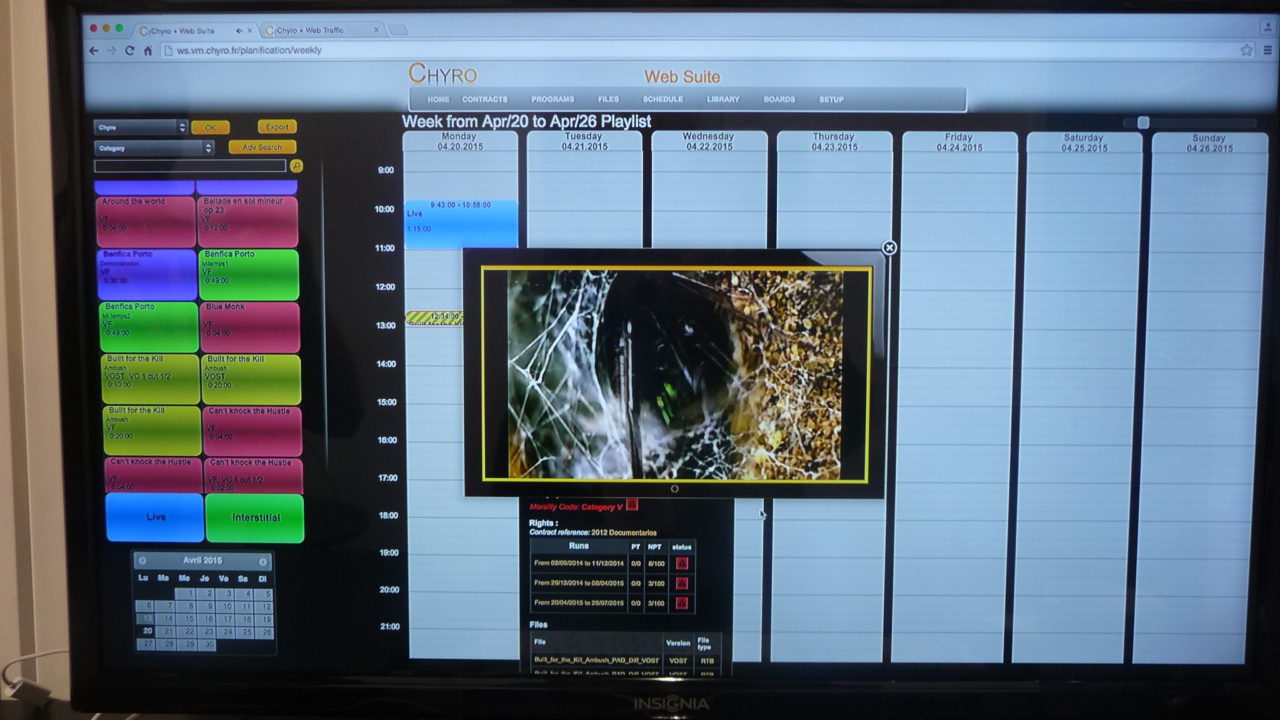Click the status warning icon for the 02/09/2014 run
The image size is (1280, 720).
(x=684, y=564)
